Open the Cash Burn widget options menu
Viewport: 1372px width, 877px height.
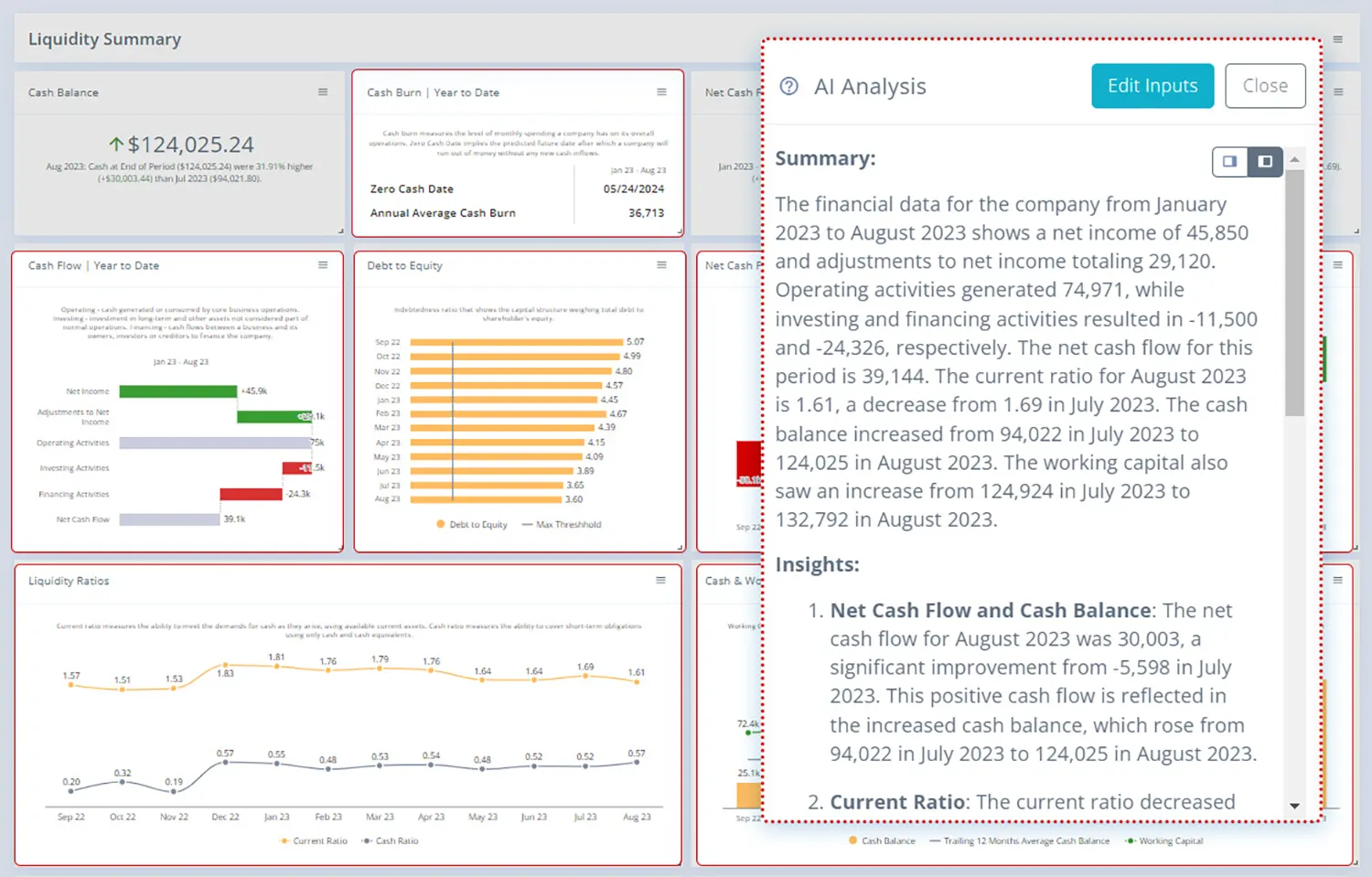(661, 91)
